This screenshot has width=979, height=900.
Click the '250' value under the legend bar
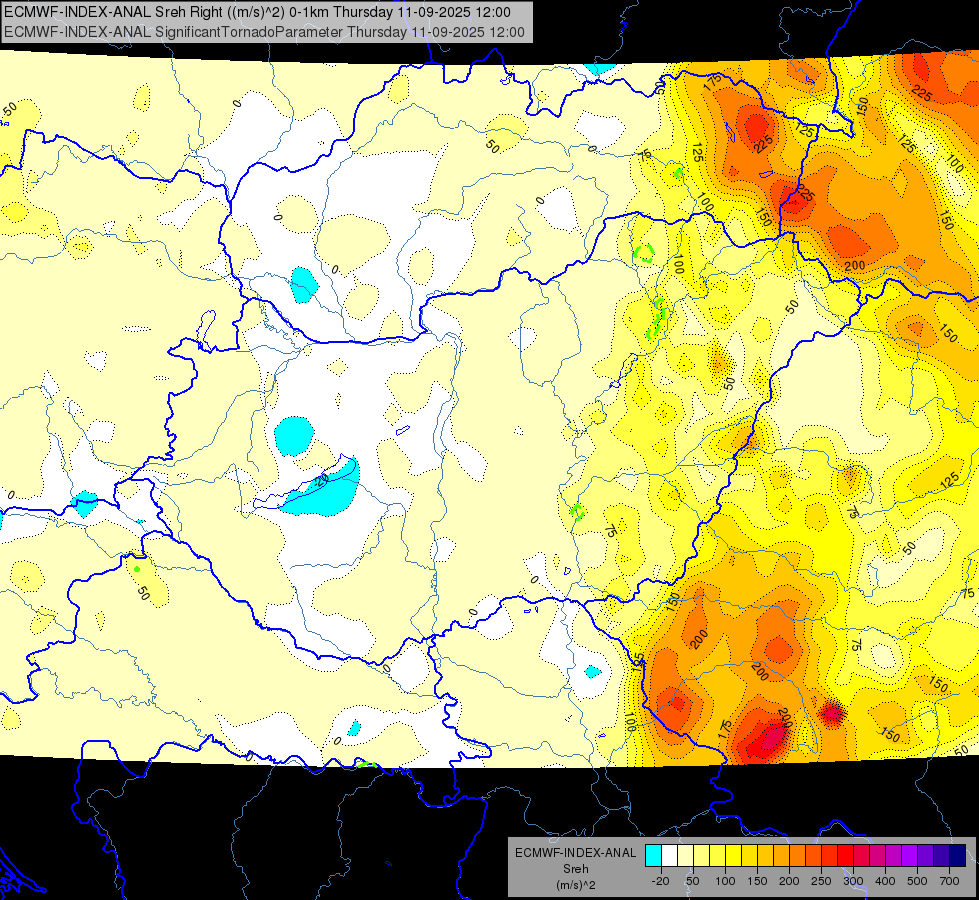[821, 881]
